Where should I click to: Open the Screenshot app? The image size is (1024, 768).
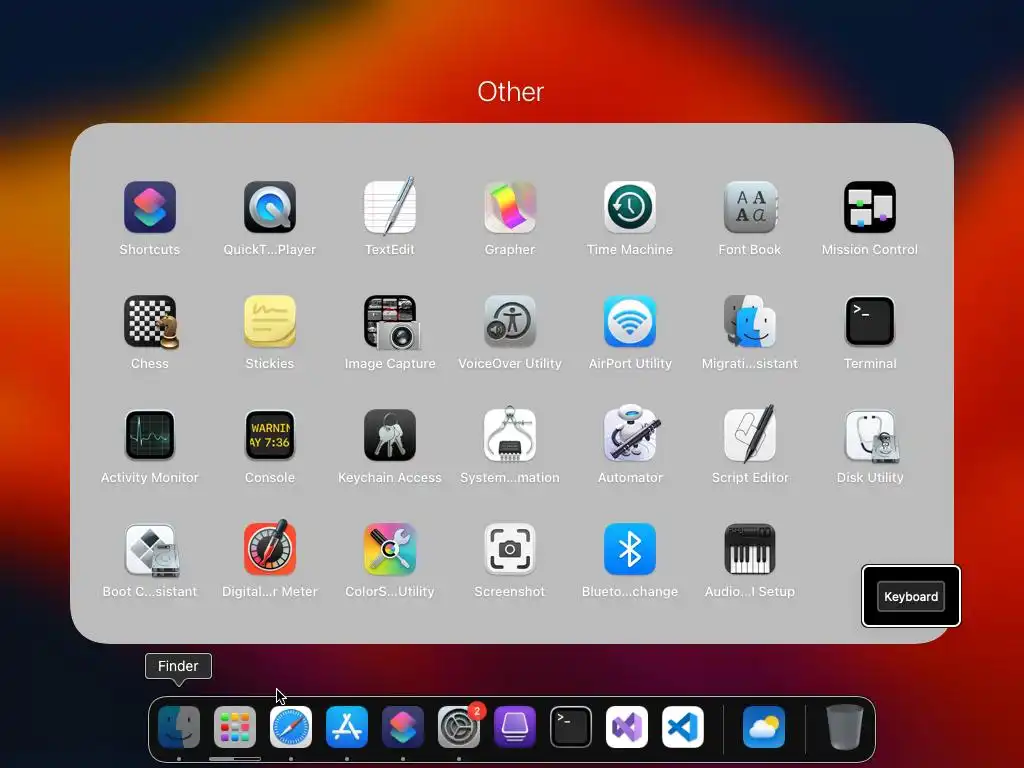(510, 549)
